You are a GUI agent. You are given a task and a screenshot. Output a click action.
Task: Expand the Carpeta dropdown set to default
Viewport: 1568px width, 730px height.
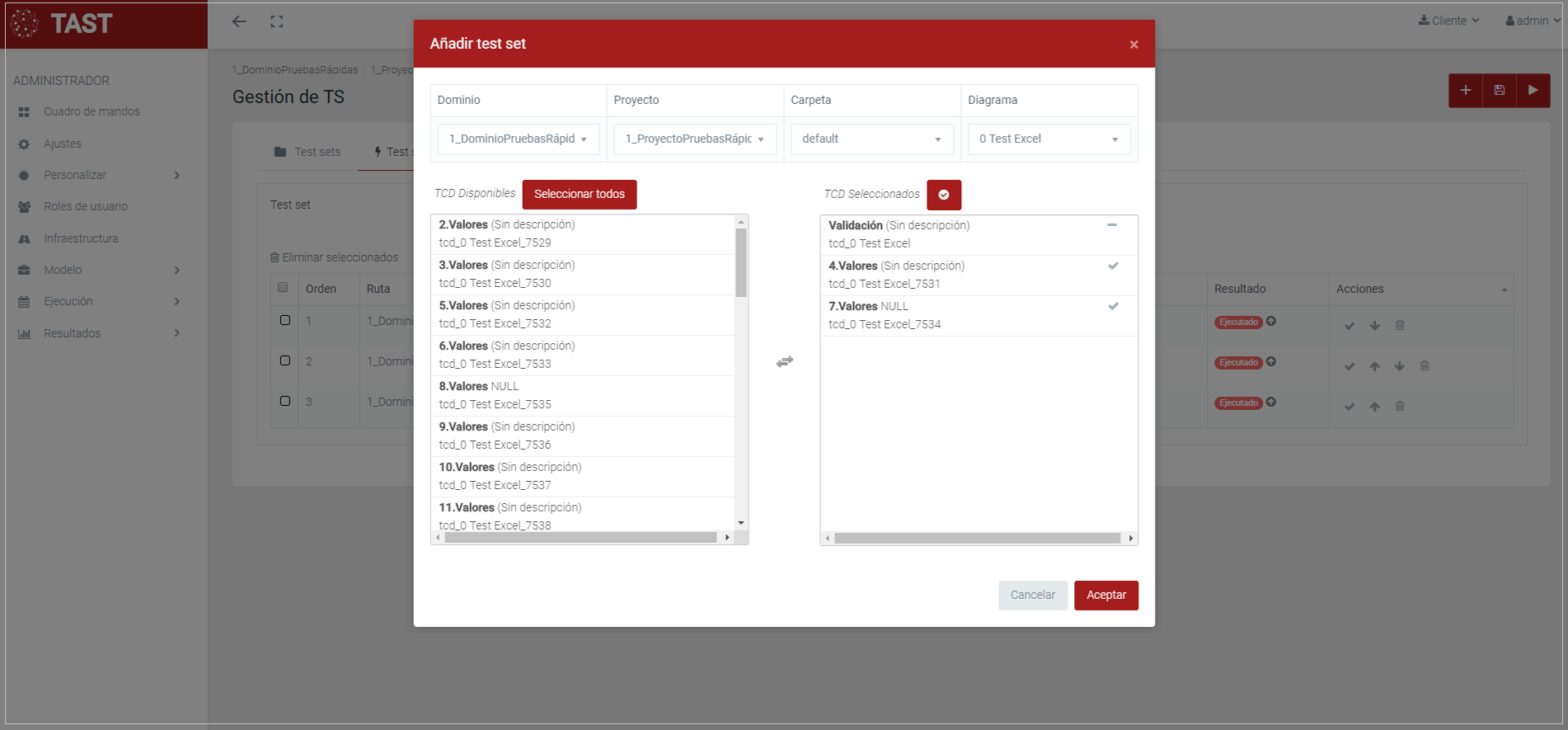point(871,139)
